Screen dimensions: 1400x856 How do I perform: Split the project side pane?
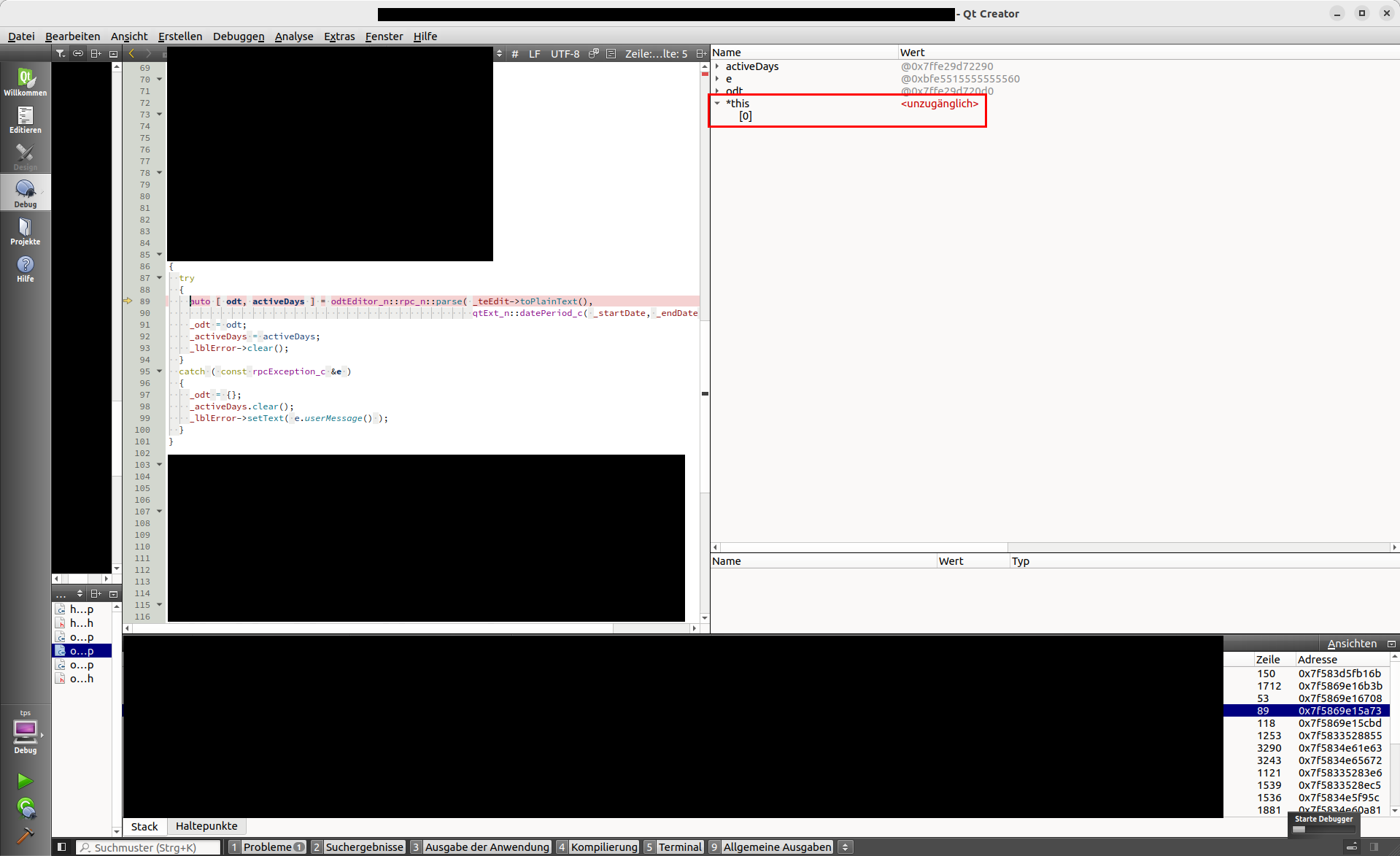(x=96, y=53)
